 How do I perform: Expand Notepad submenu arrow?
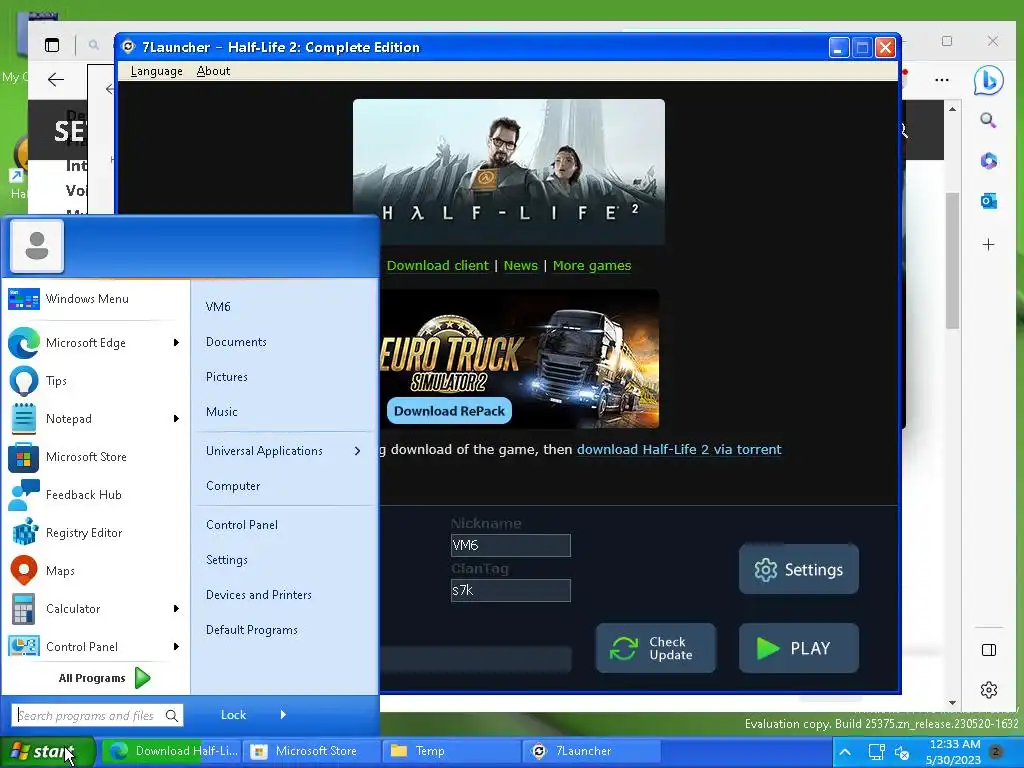point(176,419)
